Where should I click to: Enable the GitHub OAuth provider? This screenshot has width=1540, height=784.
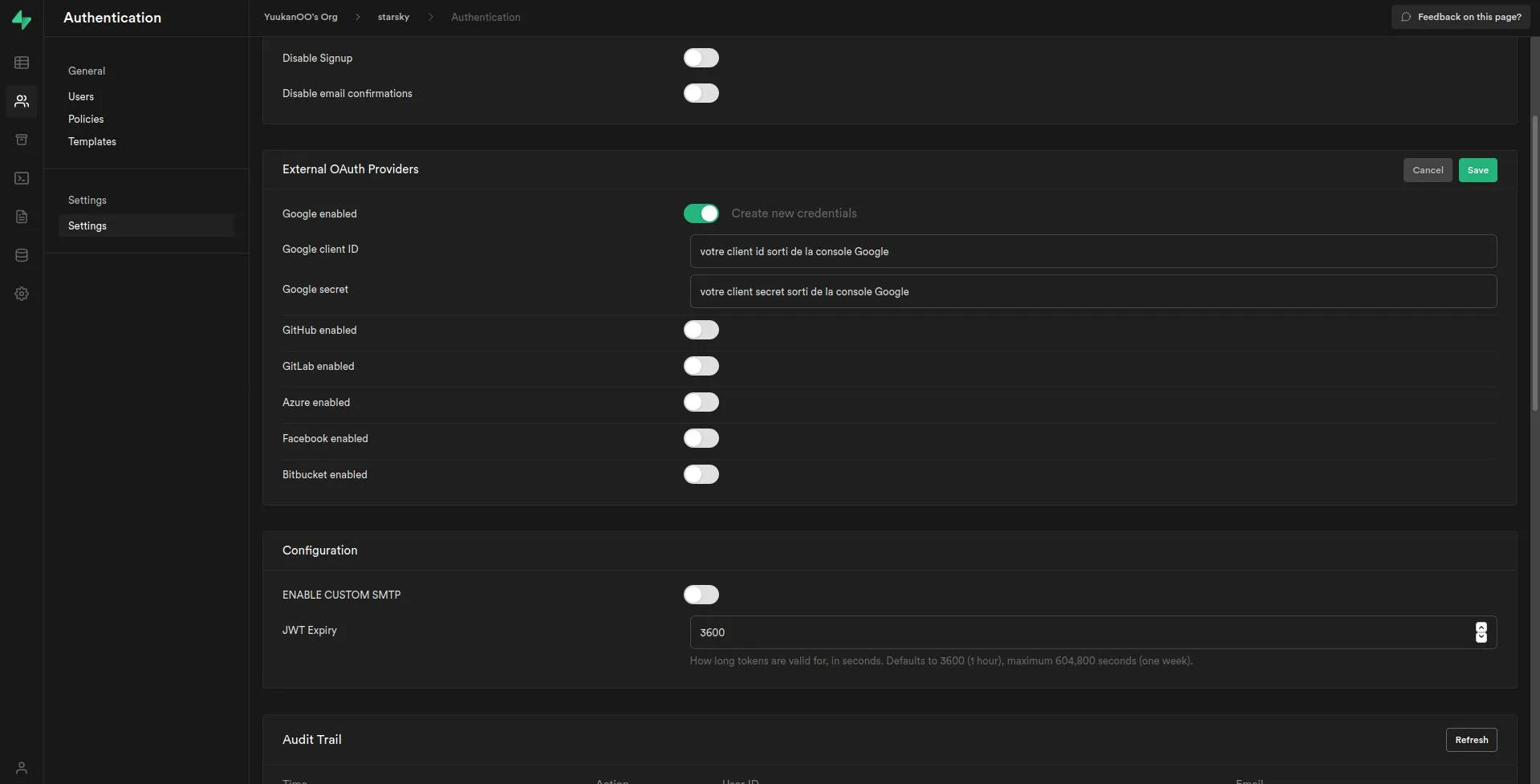point(701,330)
